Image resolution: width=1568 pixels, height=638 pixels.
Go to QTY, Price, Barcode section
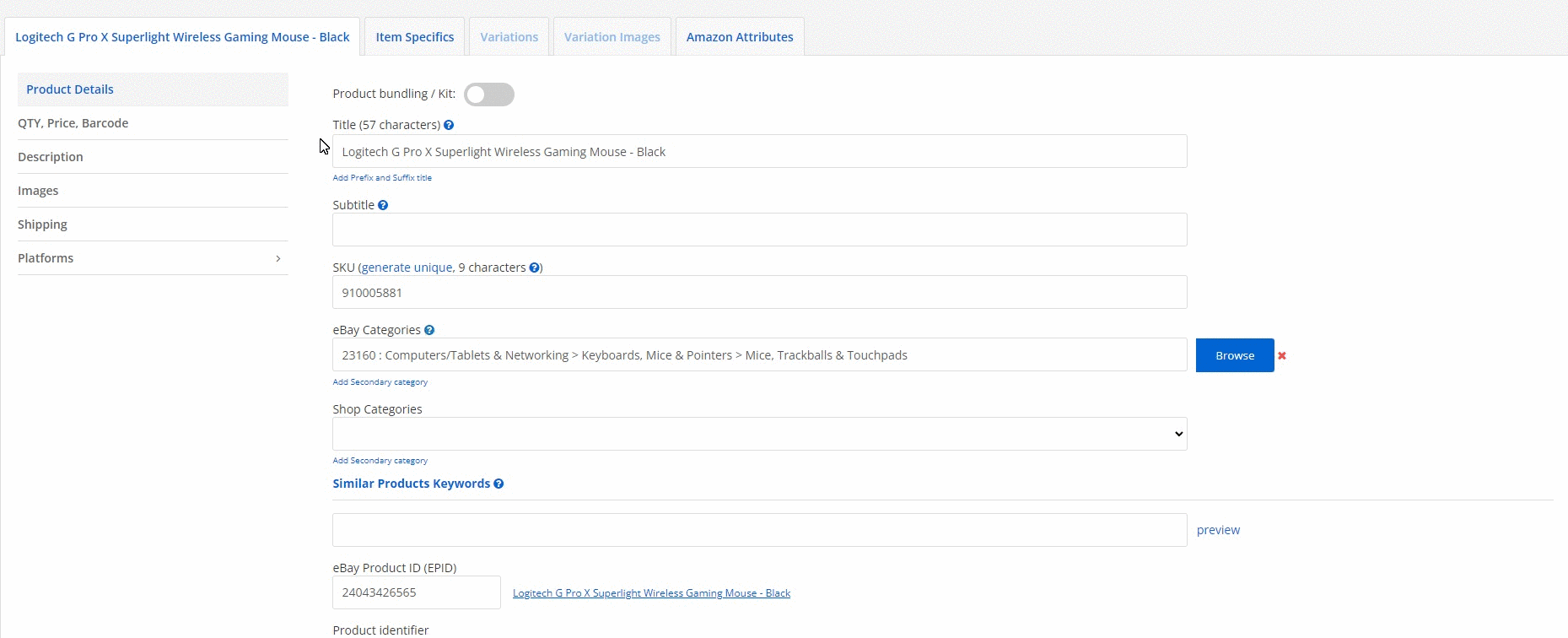click(153, 123)
